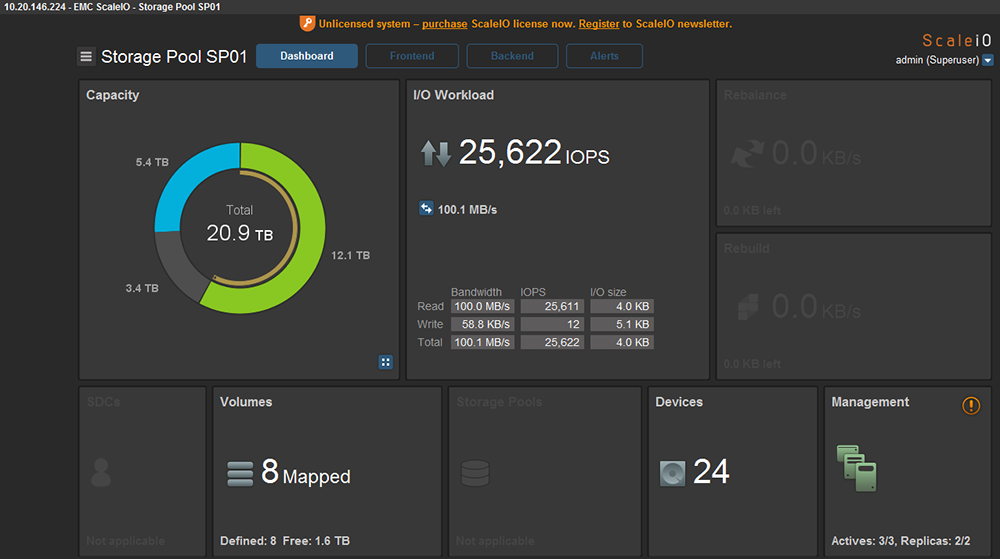Follow the Register newsletter link
The height and width of the screenshot is (559, 1000).
(599, 24)
